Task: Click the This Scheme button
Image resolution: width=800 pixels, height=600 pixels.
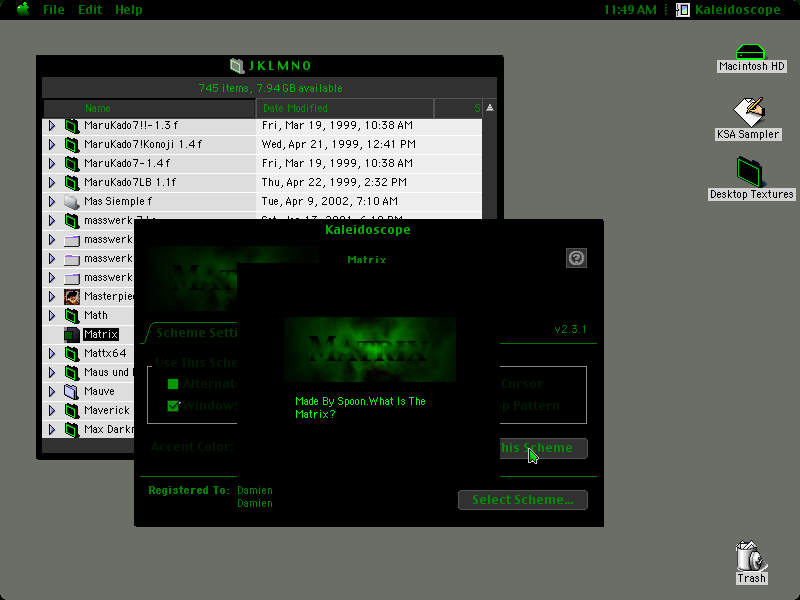Action: click(x=543, y=448)
